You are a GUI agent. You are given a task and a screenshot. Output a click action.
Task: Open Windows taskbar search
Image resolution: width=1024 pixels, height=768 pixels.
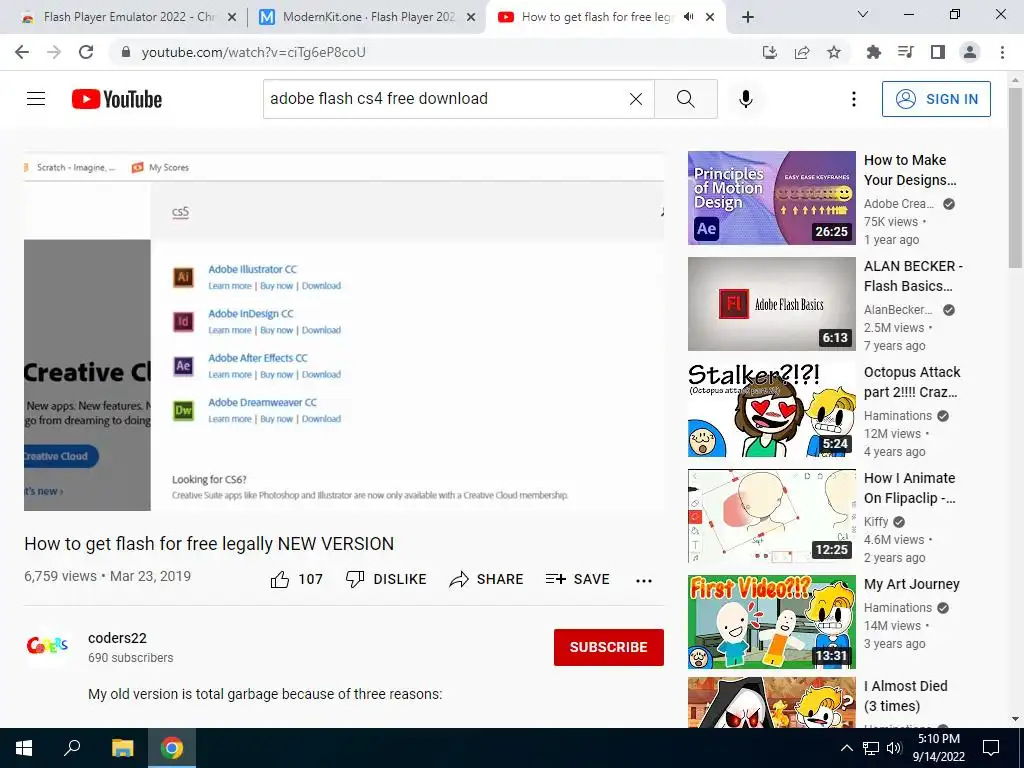click(72, 748)
